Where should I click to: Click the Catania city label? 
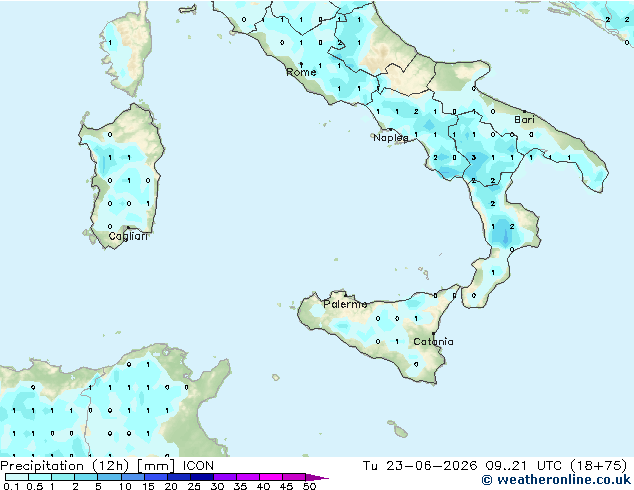(433, 342)
